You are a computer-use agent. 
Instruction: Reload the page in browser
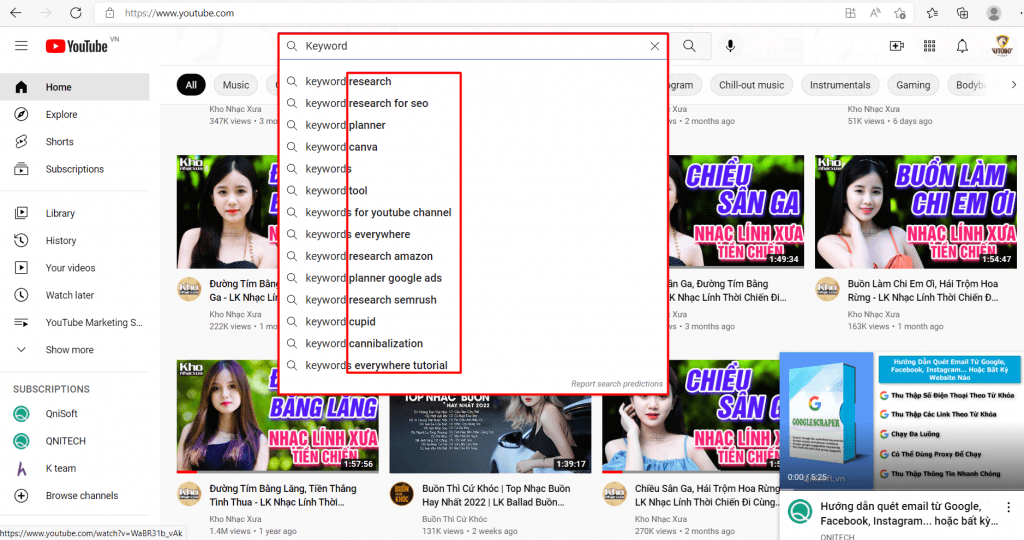coord(76,12)
